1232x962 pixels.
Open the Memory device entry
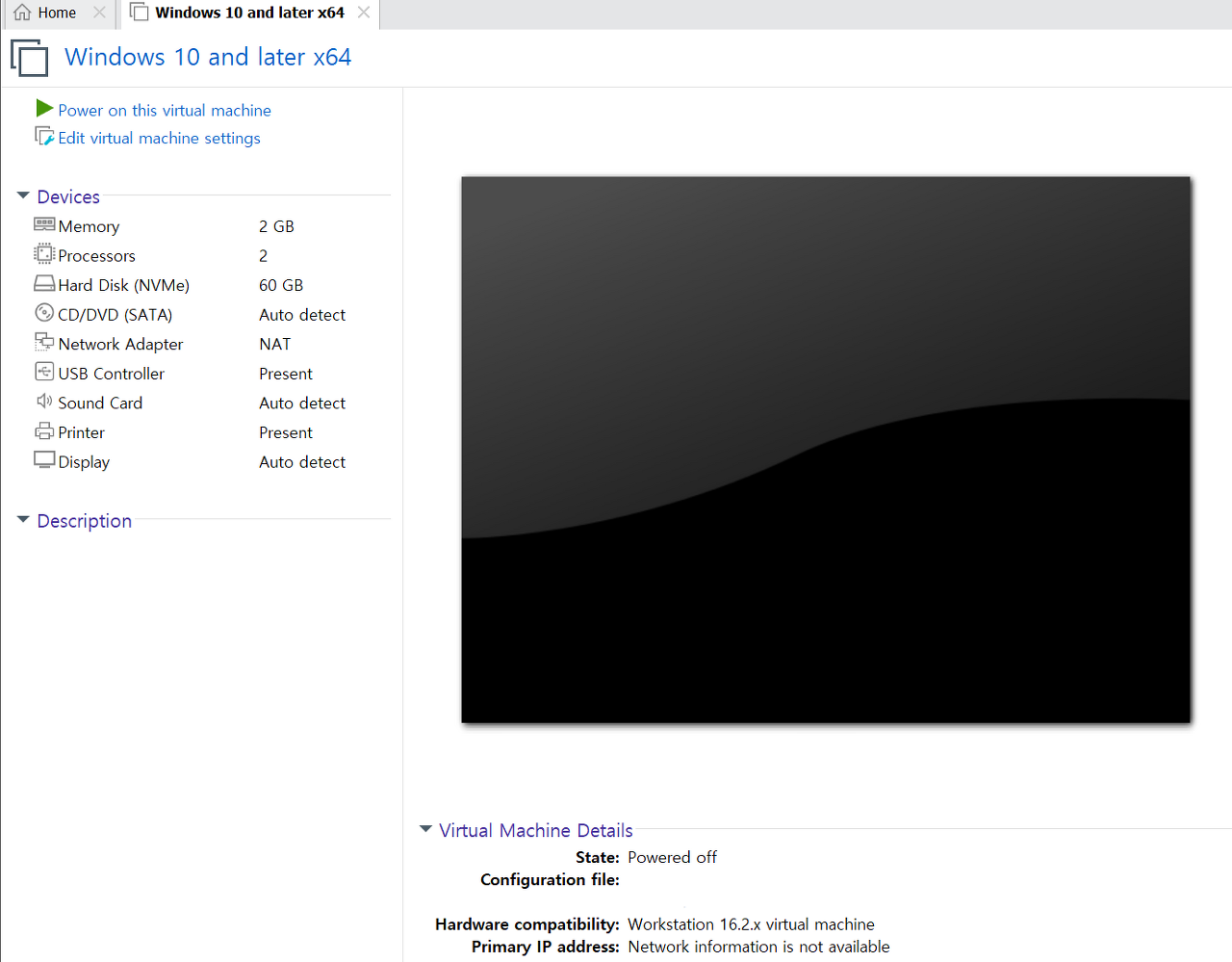tap(89, 226)
